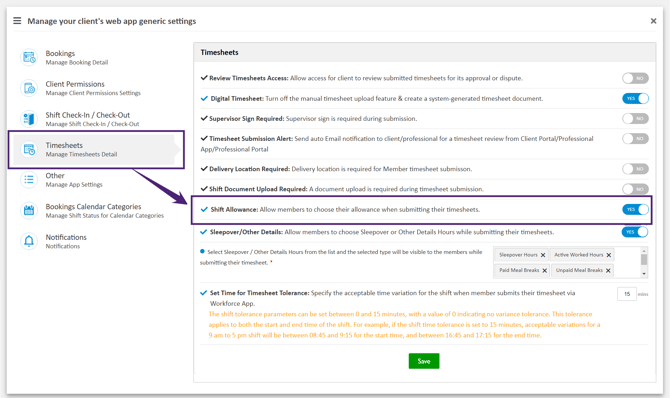Click the Timesheets sidebar icon
This screenshot has width=670, height=398.
[x=29, y=149]
